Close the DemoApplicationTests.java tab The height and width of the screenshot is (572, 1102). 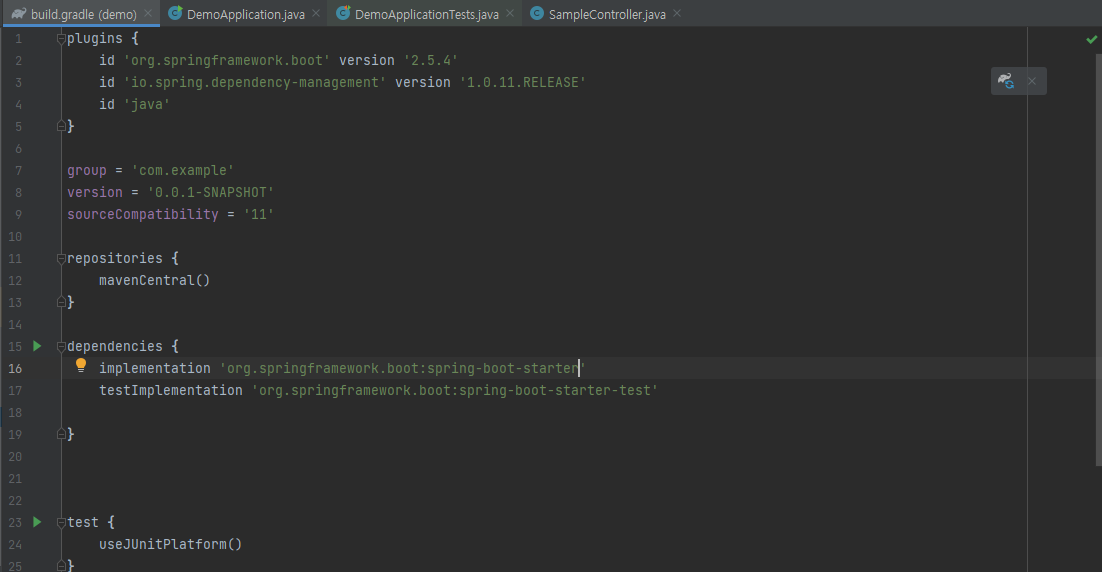[x=510, y=13]
